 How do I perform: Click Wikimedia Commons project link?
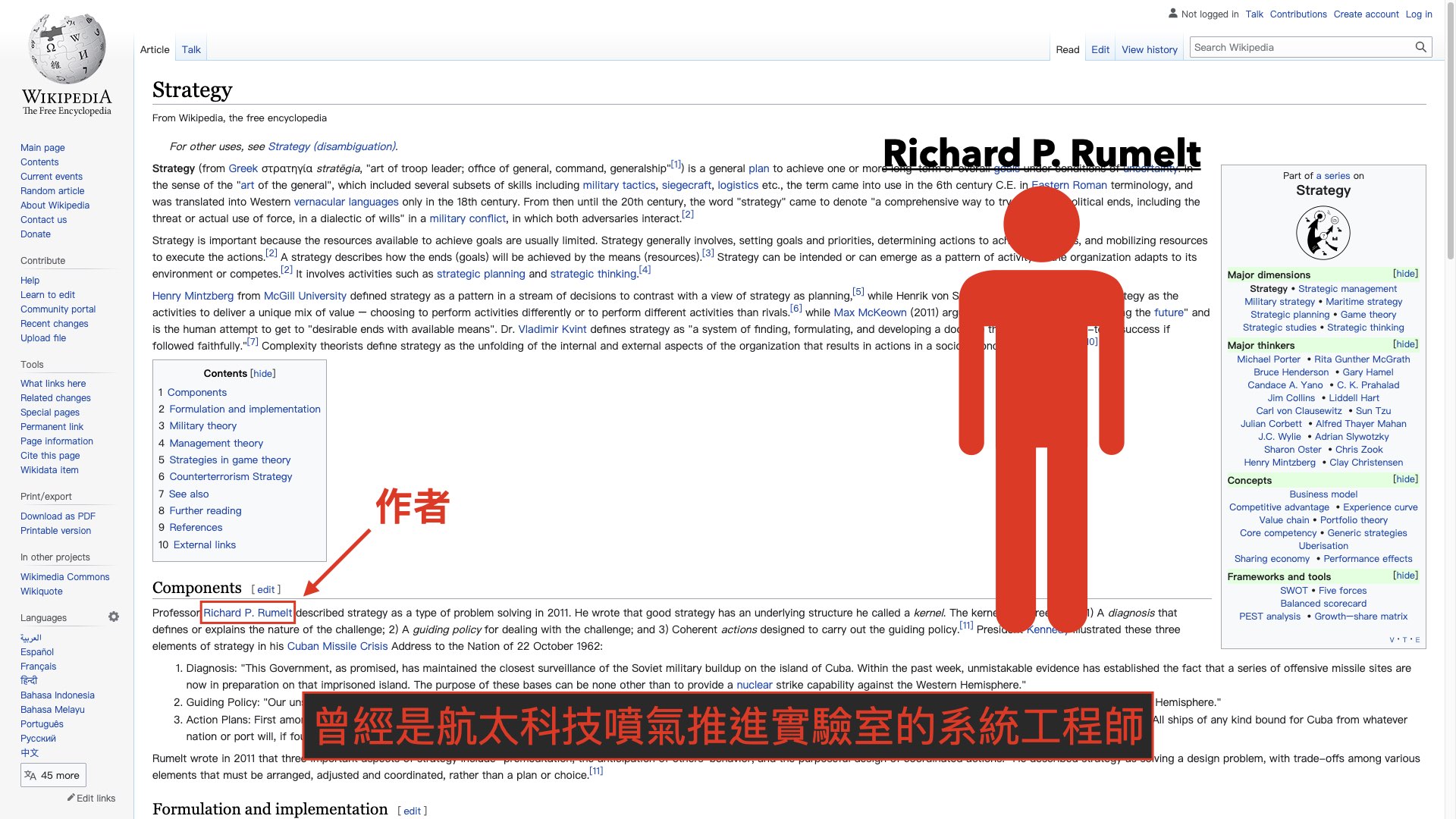65,577
